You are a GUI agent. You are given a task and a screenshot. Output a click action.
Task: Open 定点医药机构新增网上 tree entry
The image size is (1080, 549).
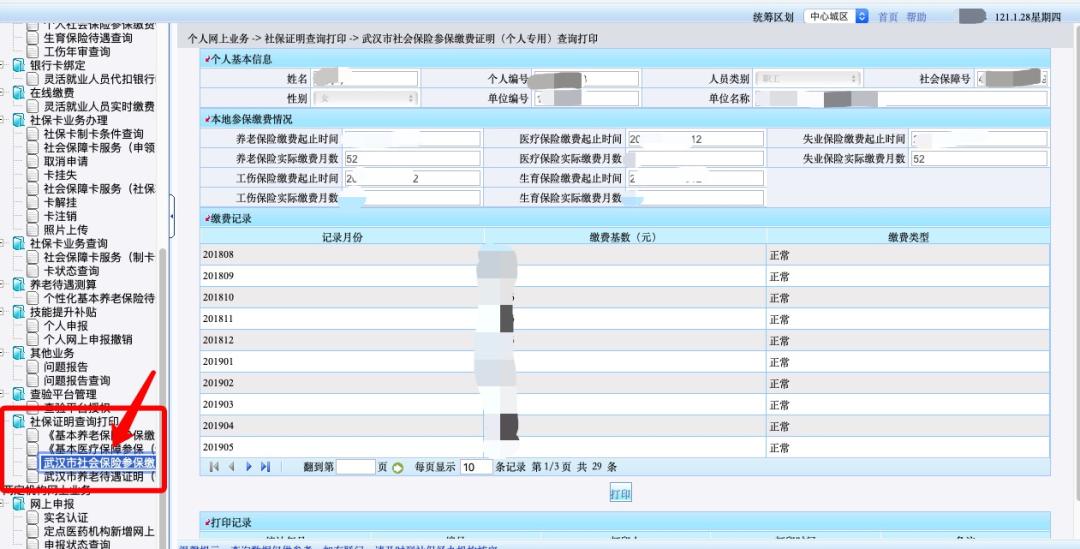(x=99, y=531)
